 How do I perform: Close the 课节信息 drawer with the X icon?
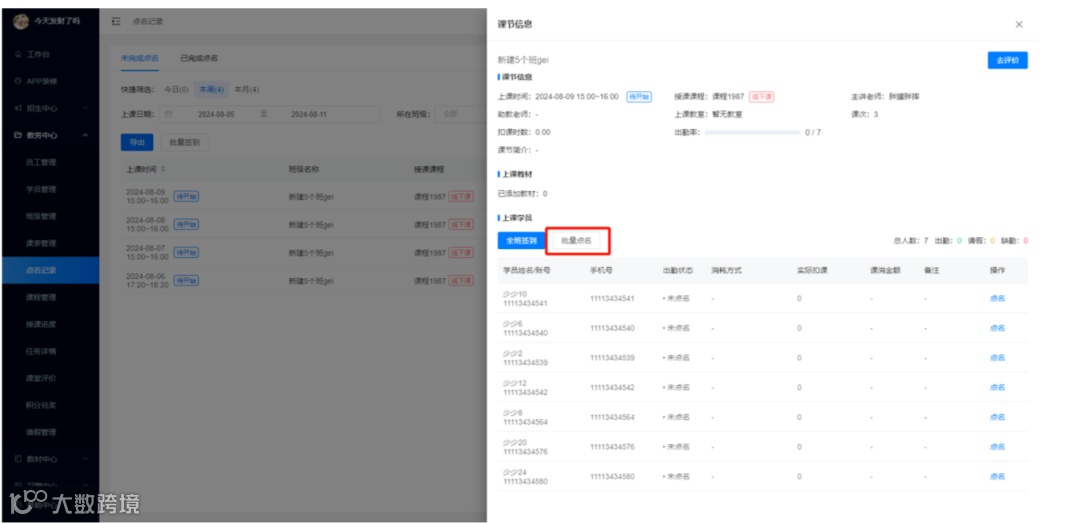click(x=1019, y=24)
